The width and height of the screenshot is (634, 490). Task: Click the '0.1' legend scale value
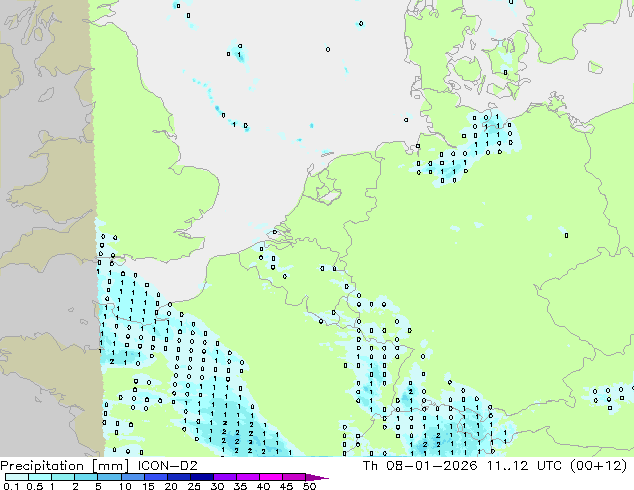point(11,486)
